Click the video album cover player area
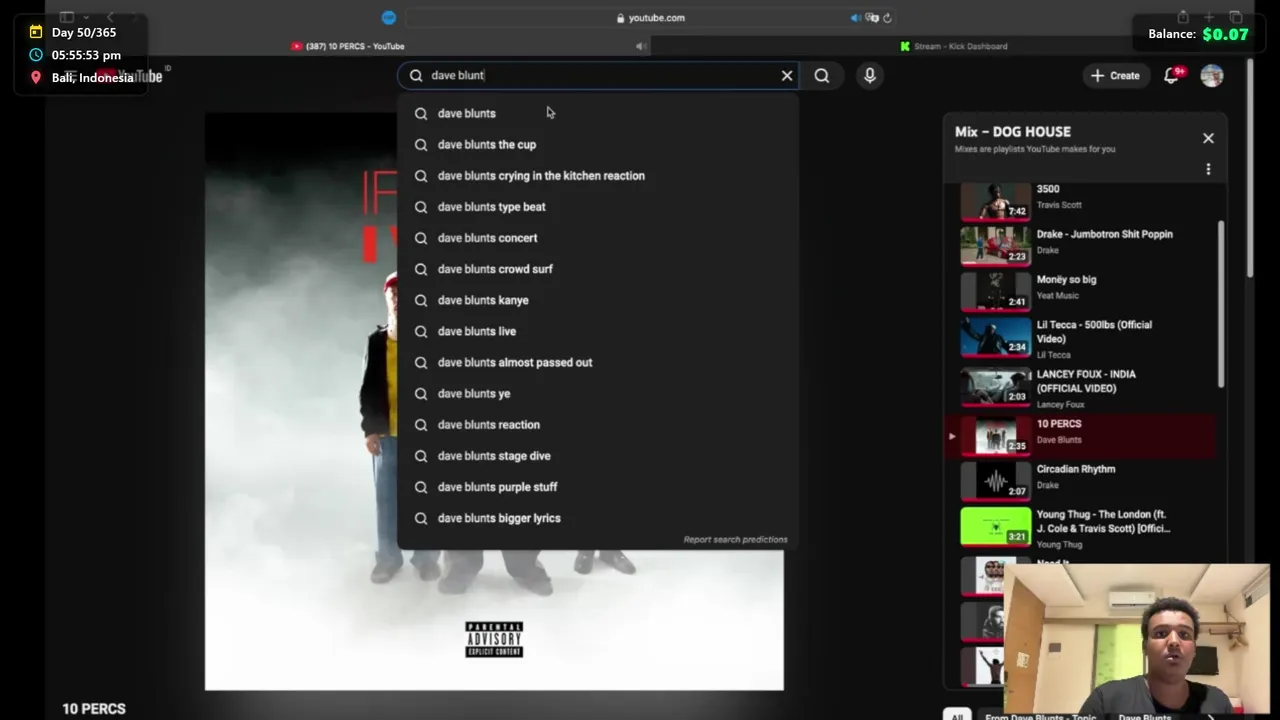This screenshot has width=1280, height=720. pyautogui.click(x=494, y=400)
